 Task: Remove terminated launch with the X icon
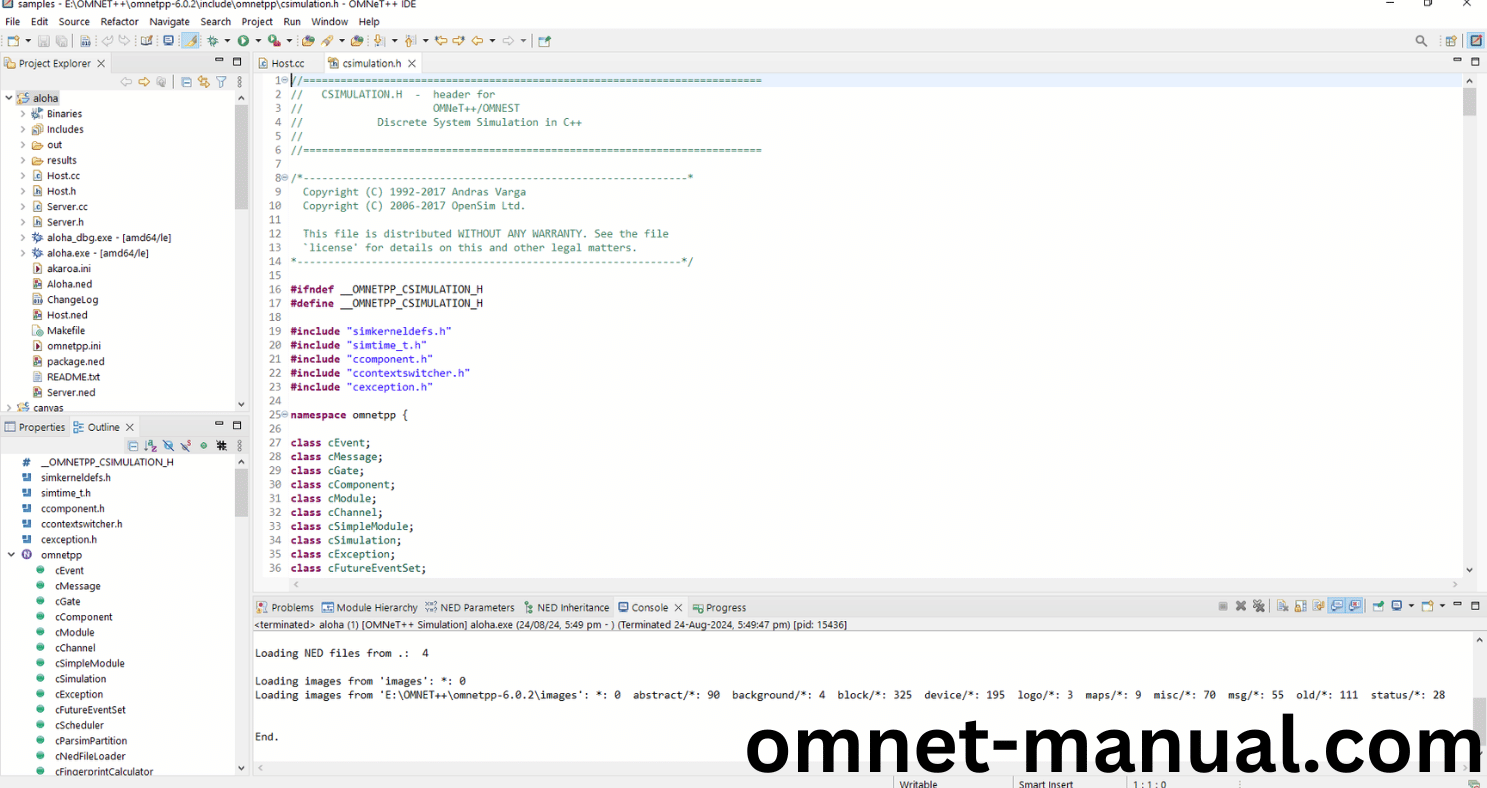(1240, 605)
